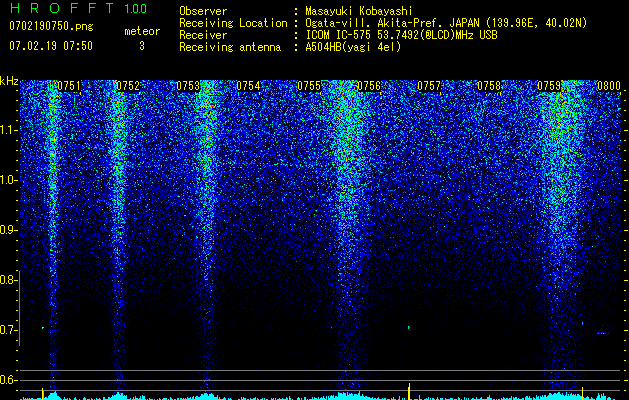This screenshot has width=629, height=400.
Task: Click the 'meteor' count label
Action: (142, 31)
